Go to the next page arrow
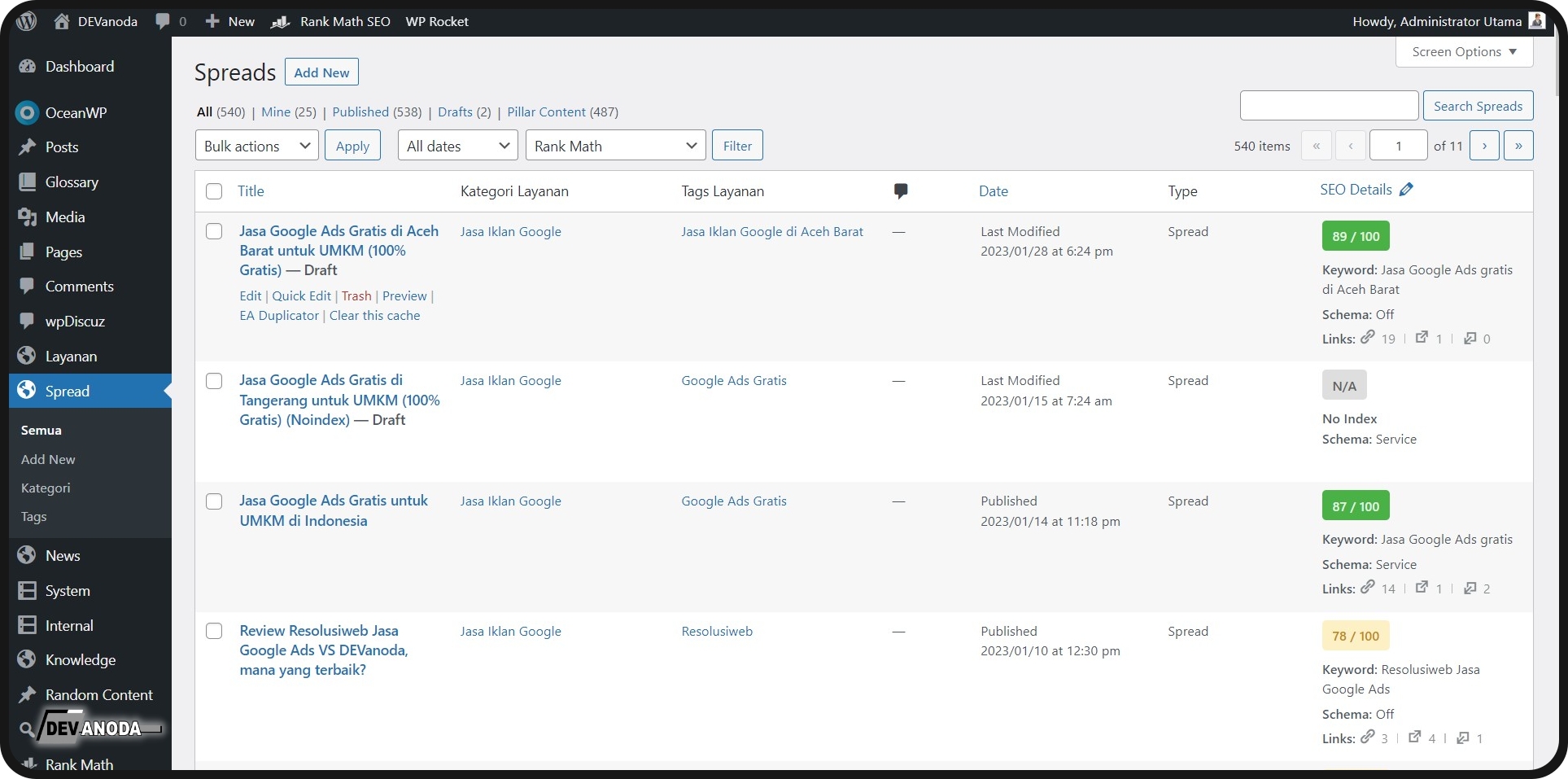Viewport: 1568px width, 779px height. tap(1484, 146)
